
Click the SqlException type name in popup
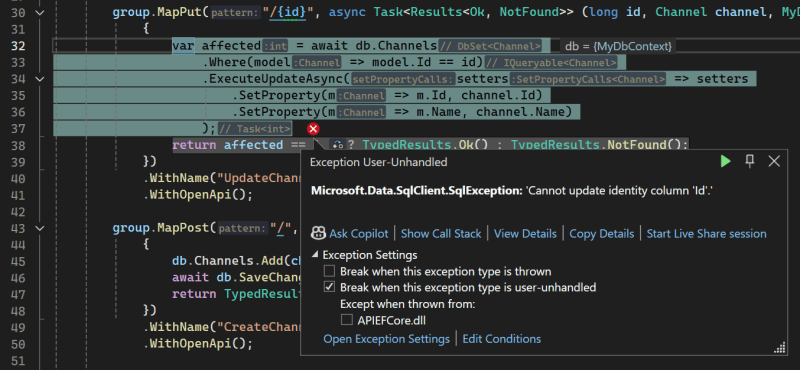click(x=417, y=191)
